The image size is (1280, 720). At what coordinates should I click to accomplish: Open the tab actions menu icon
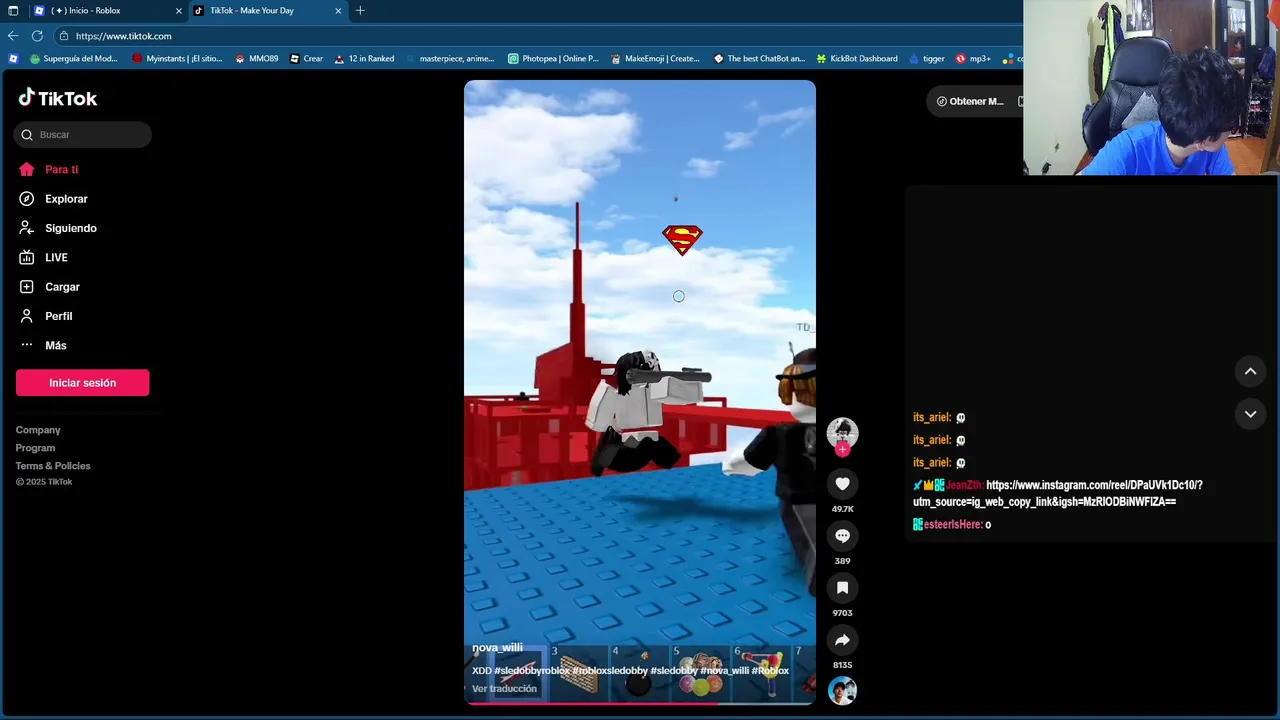(13, 11)
